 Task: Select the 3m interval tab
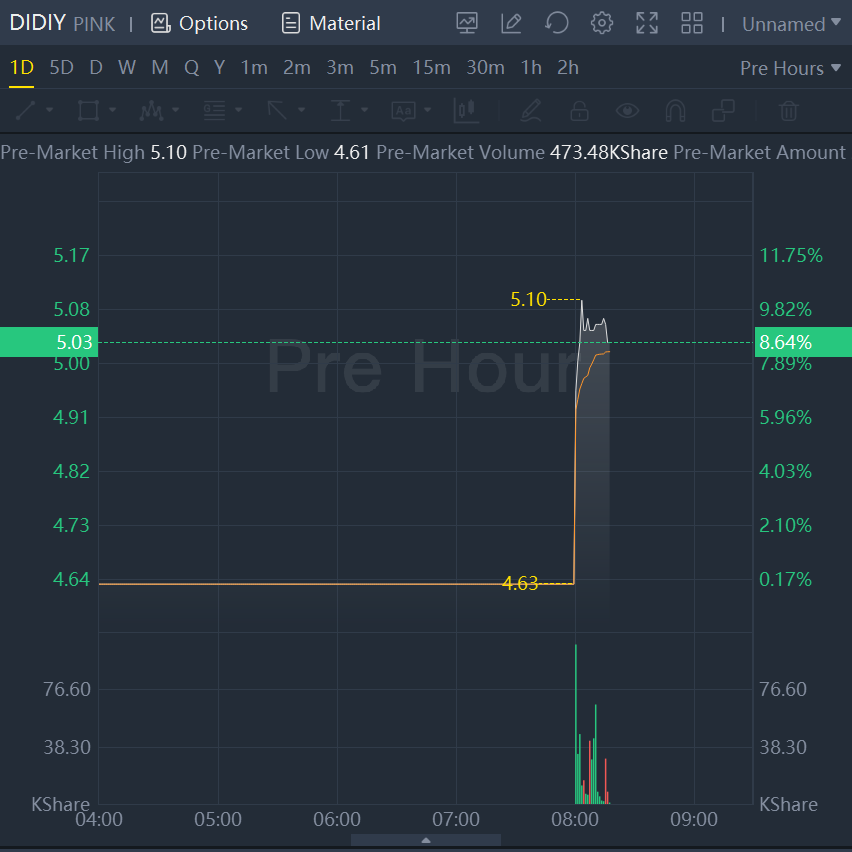340,67
